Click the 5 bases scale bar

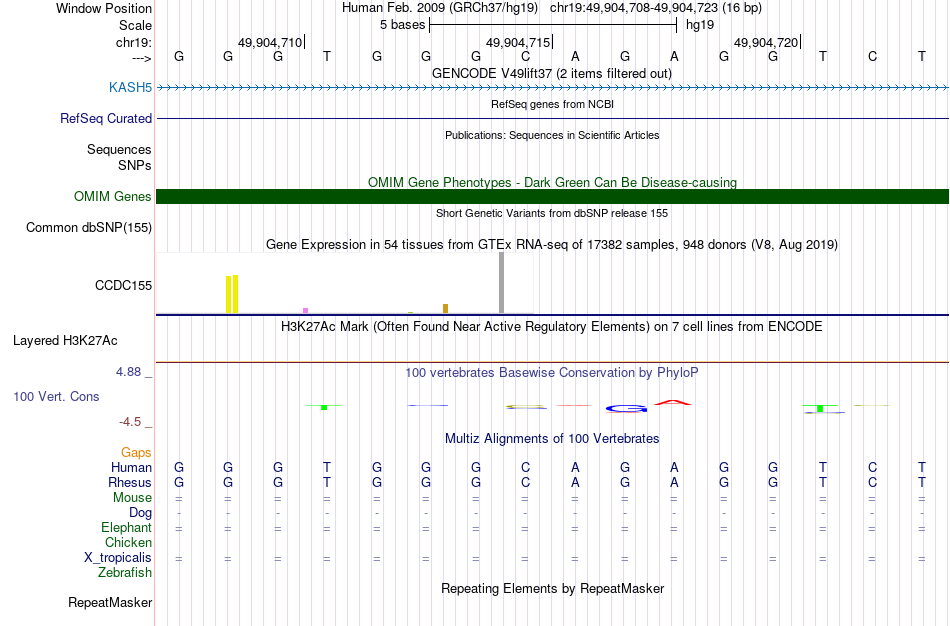coord(553,25)
